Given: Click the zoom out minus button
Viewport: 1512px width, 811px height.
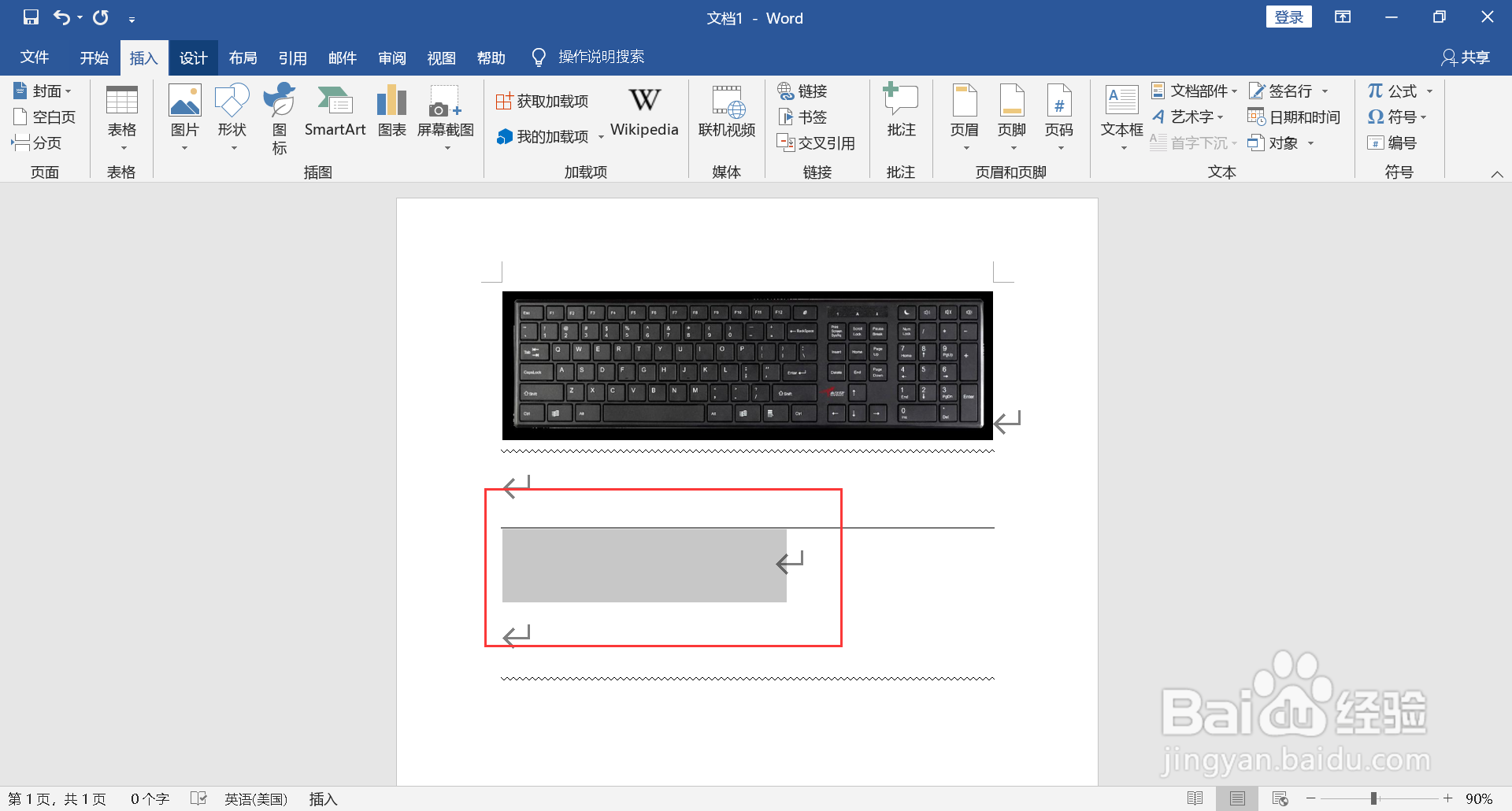Looking at the screenshot, I should tap(1310, 798).
